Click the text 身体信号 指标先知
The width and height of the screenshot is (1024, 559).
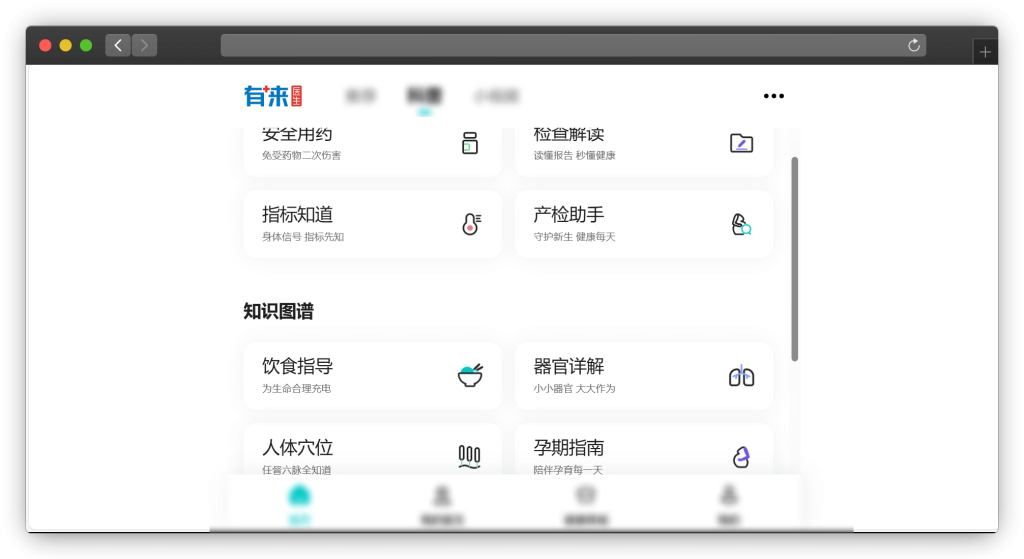coord(303,237)
